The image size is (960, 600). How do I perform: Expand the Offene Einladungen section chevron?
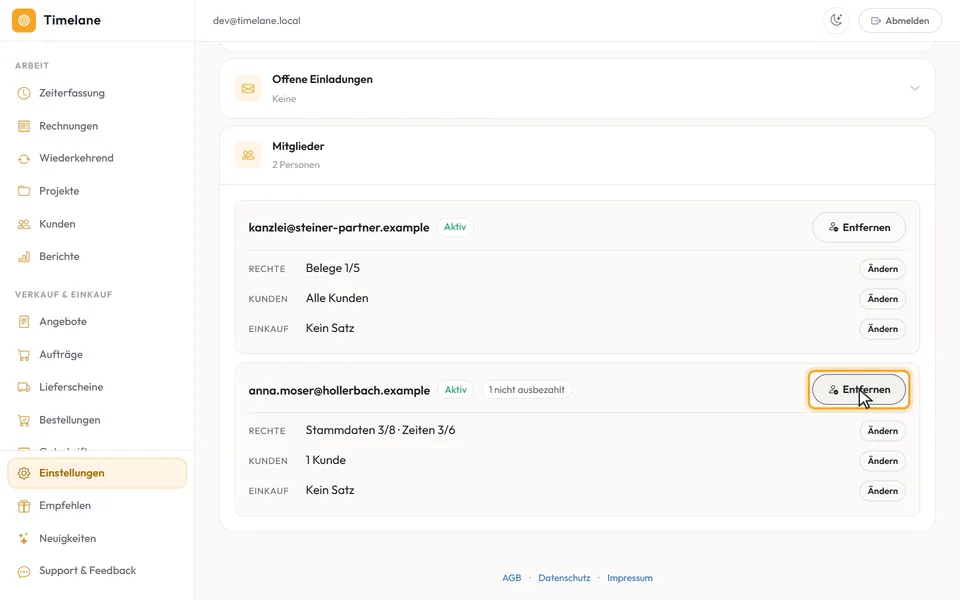pos(915,88)
